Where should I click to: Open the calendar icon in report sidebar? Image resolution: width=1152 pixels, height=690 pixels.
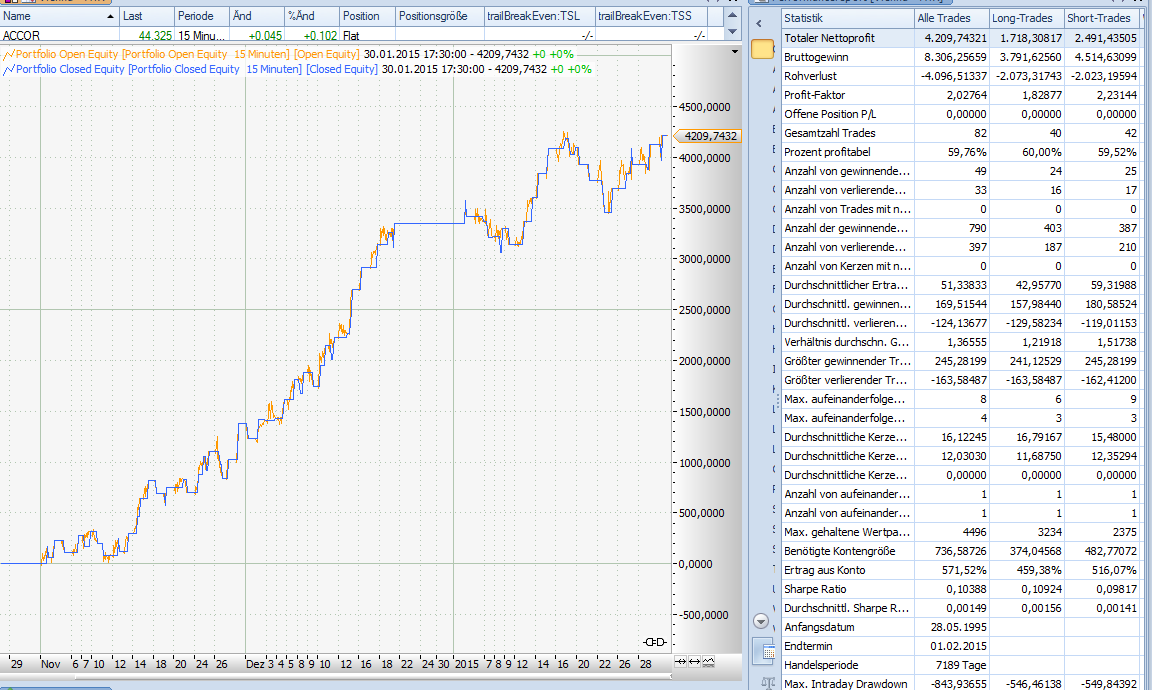763,652
